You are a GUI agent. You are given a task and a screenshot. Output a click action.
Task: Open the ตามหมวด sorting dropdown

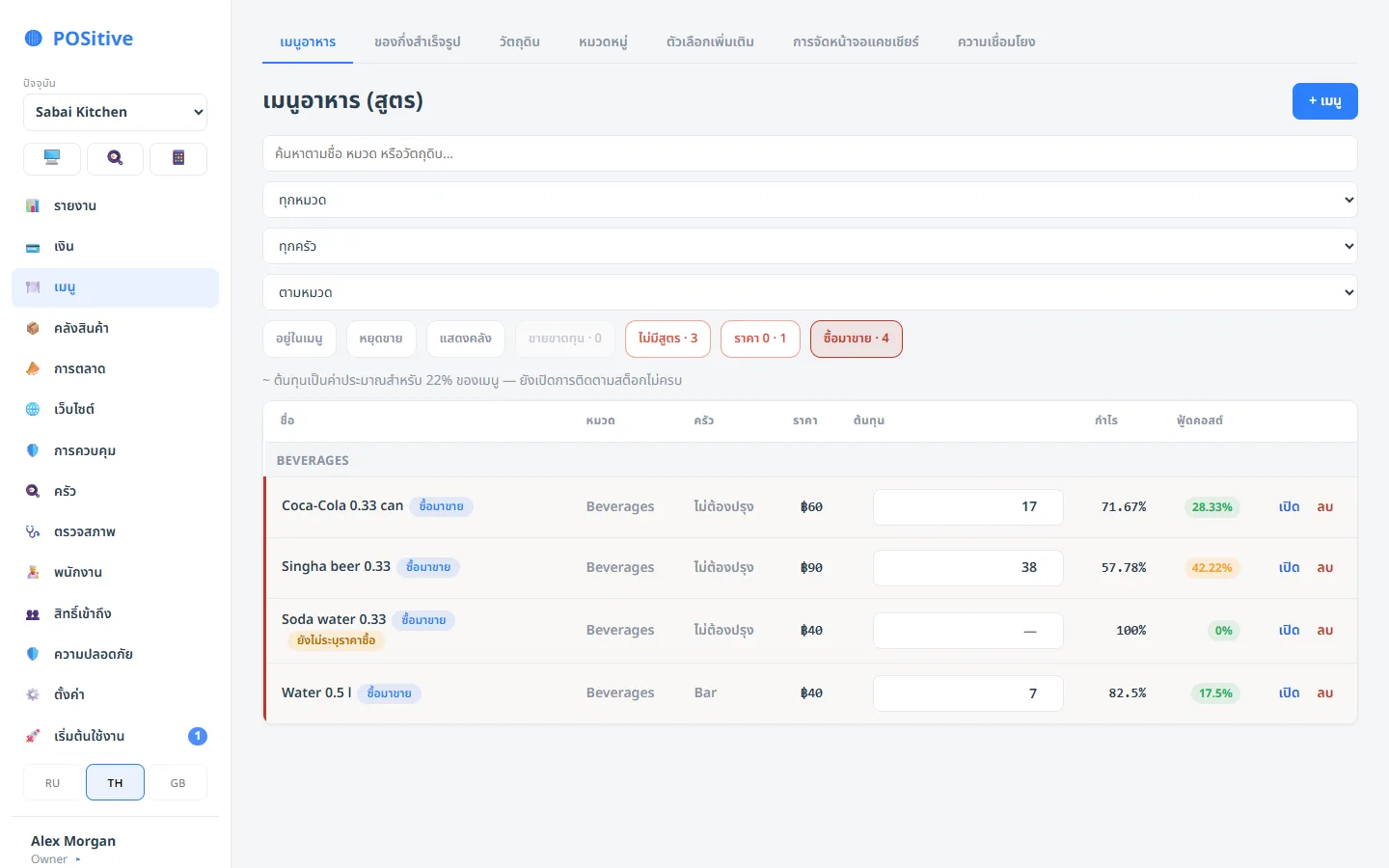pyautogui.click(x=810, y=292)
